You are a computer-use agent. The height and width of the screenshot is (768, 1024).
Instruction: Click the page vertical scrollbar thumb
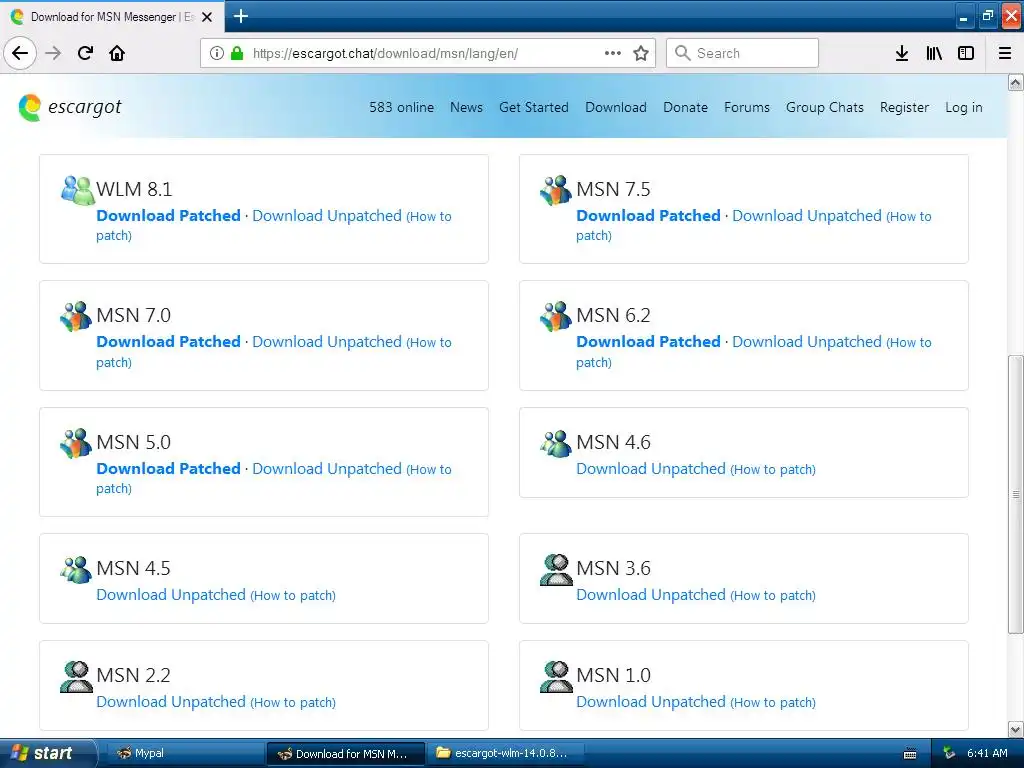[1016, 494]
